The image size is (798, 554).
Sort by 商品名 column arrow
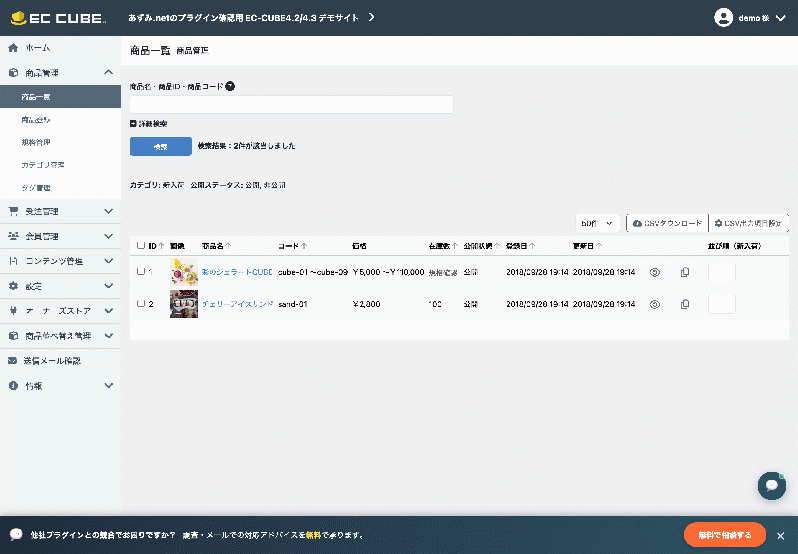tap(228, 246)
